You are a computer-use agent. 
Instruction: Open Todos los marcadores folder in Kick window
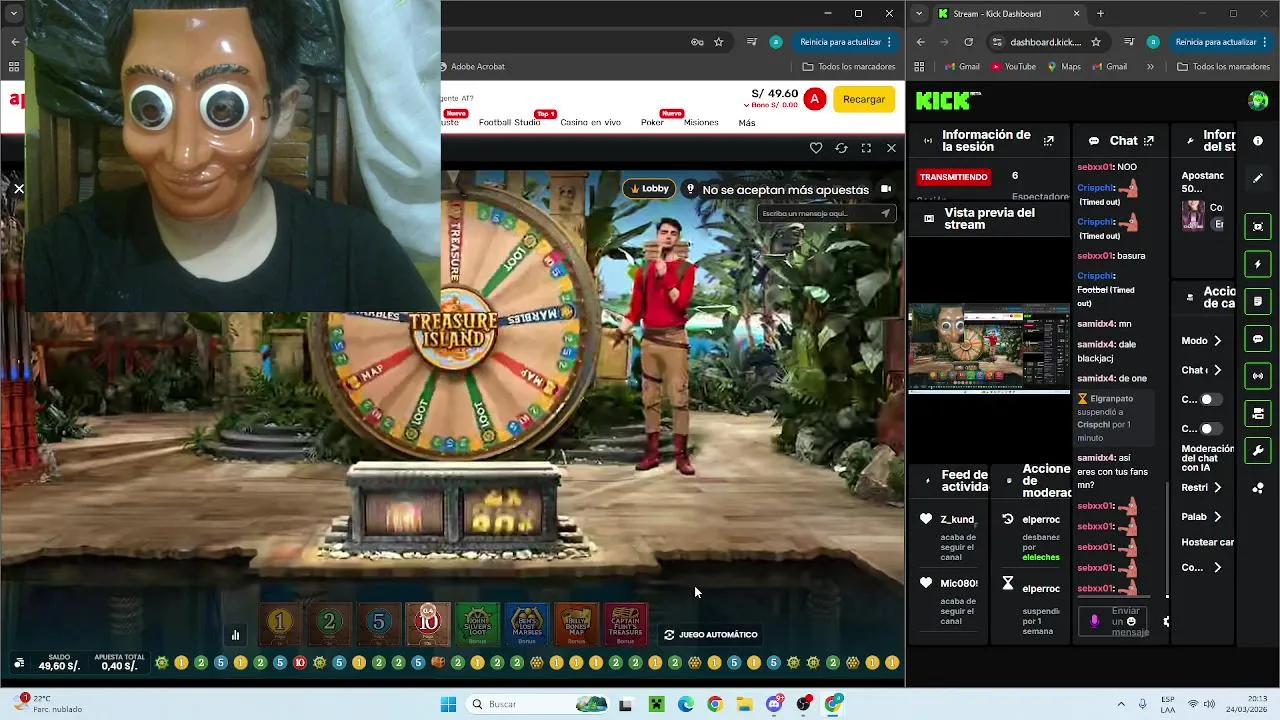click(1223, 67)
